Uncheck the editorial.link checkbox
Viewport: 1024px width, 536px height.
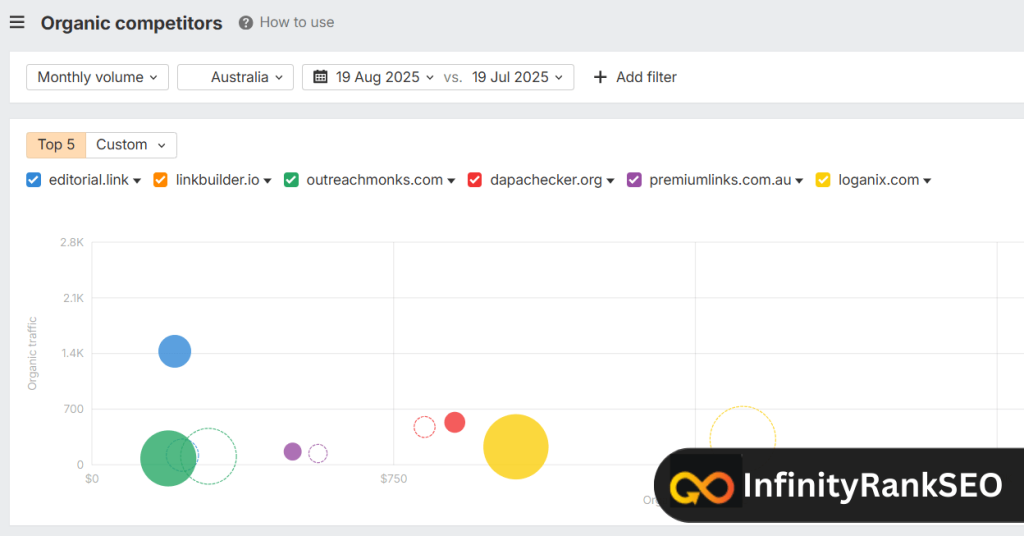point(33,180)
